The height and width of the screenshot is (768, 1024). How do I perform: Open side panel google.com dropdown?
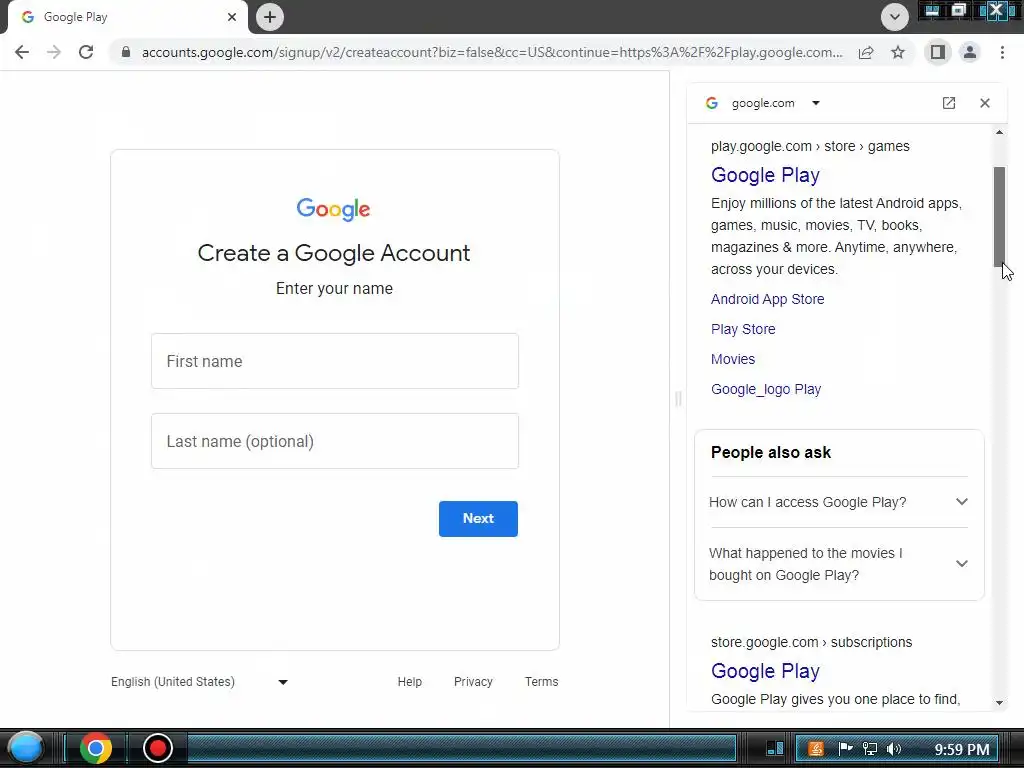[816, 103]
